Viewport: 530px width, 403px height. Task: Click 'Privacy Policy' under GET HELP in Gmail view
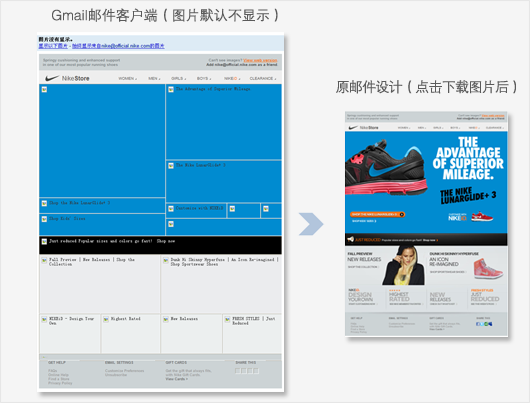pos(60,383)
